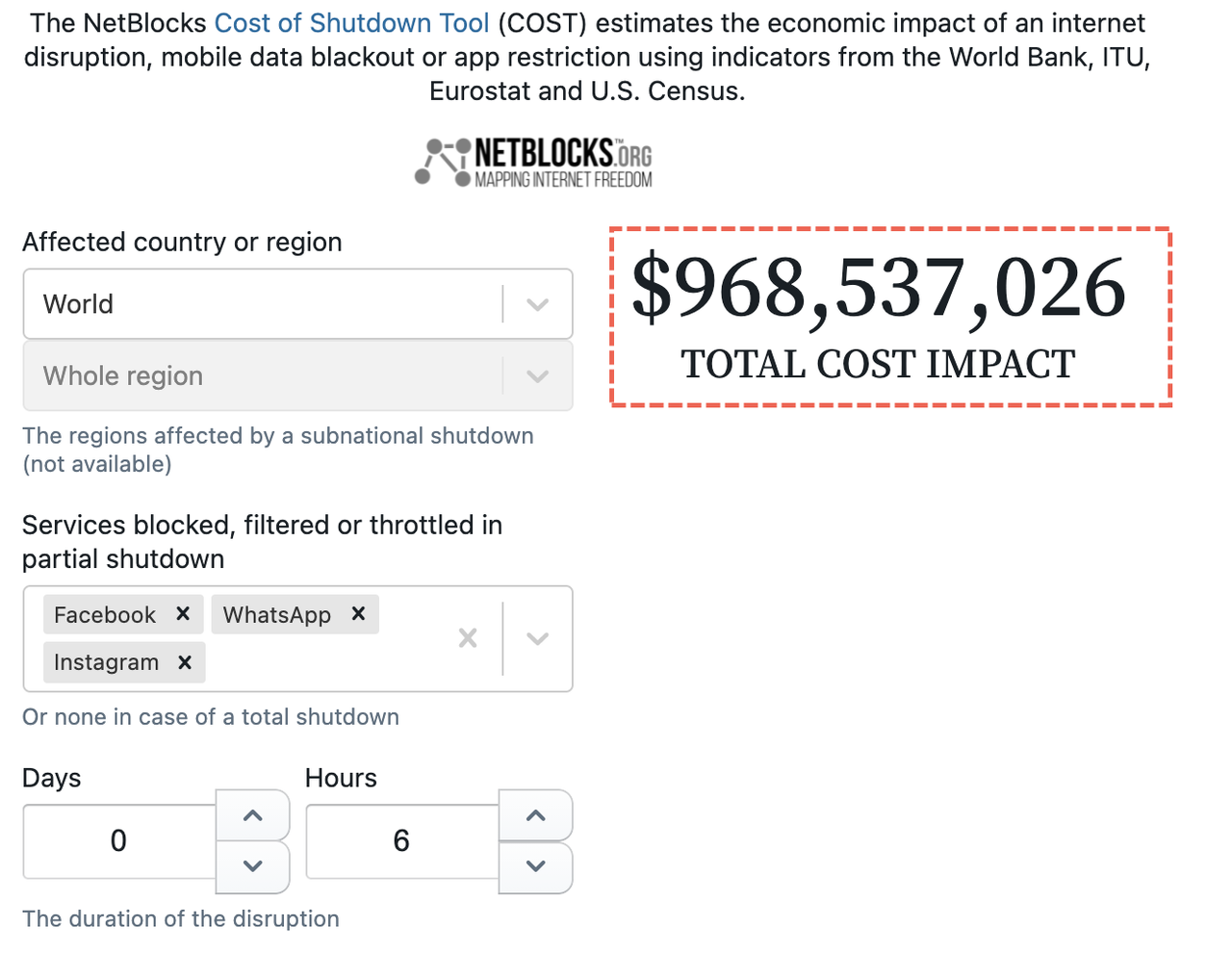
Task: Remove the Instagram service tag
Action: click(x=185, y=662)
